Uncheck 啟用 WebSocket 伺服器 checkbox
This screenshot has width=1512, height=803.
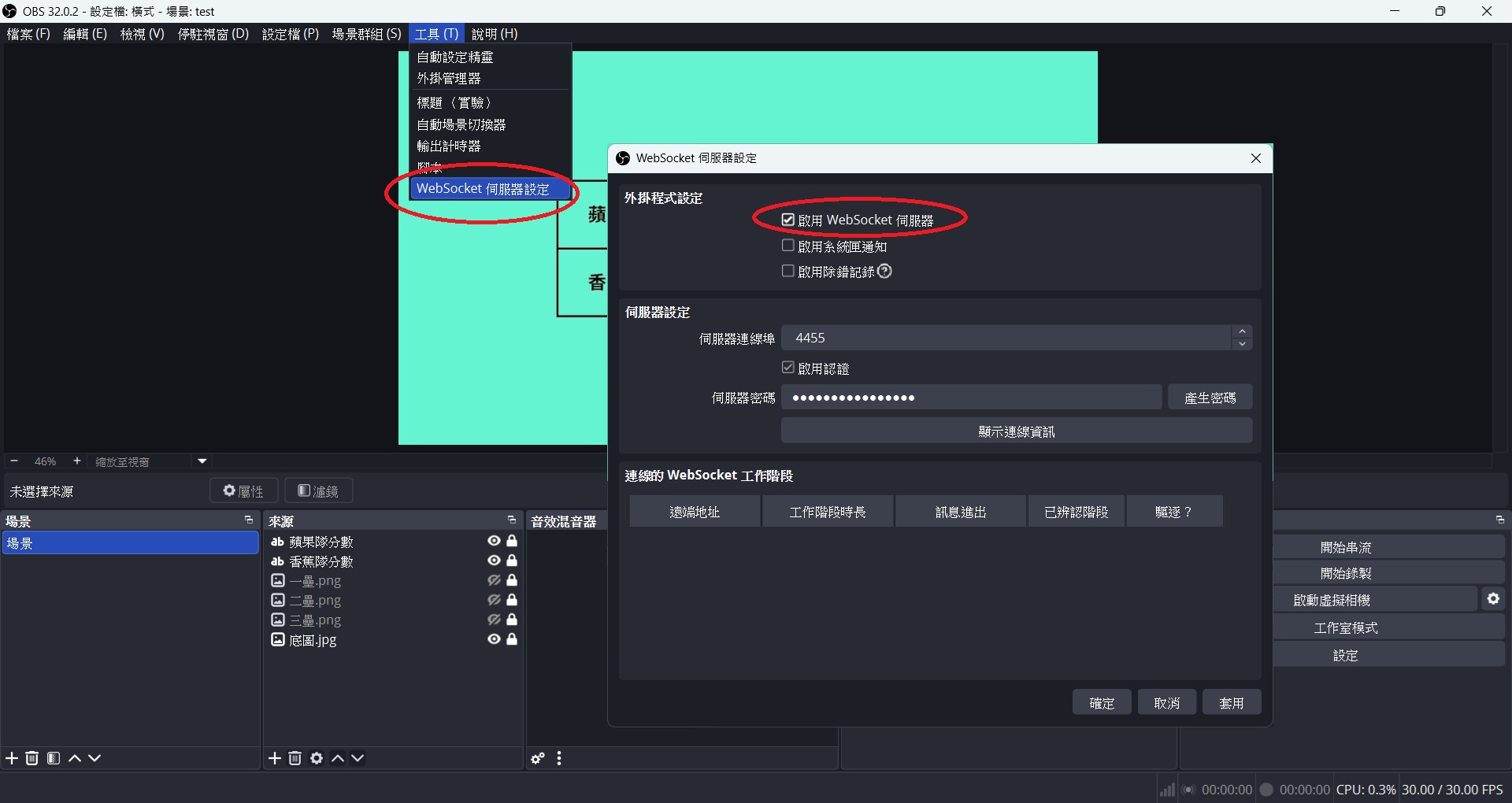coord(788,220)
